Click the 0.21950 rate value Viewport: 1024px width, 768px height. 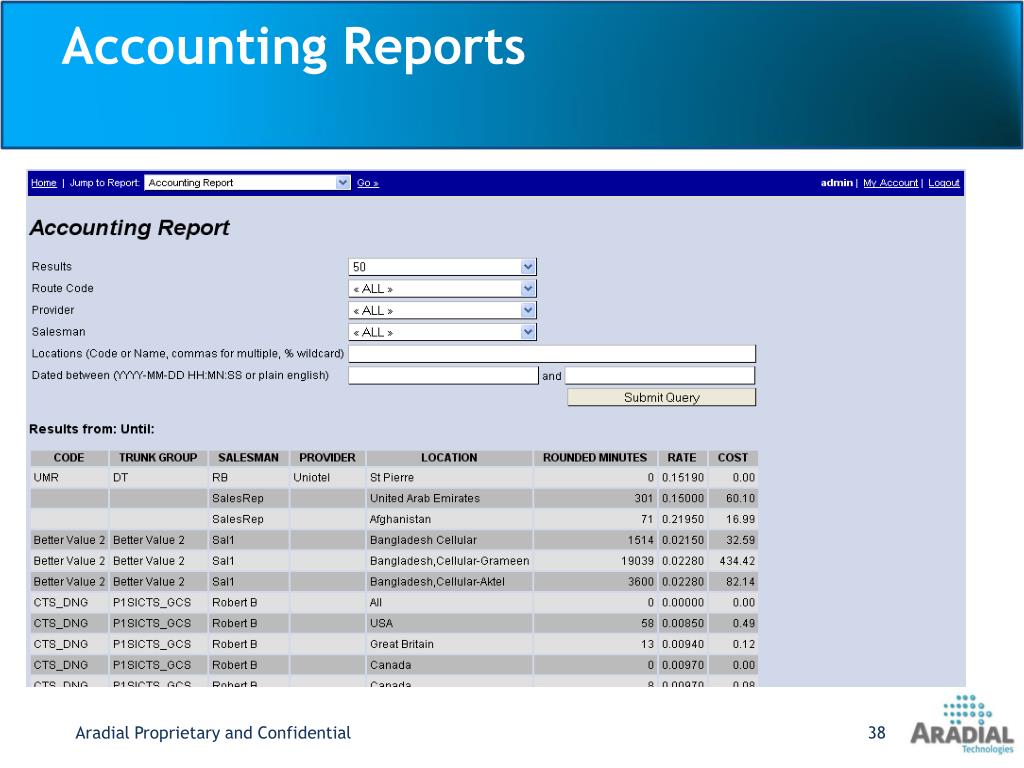683,519
